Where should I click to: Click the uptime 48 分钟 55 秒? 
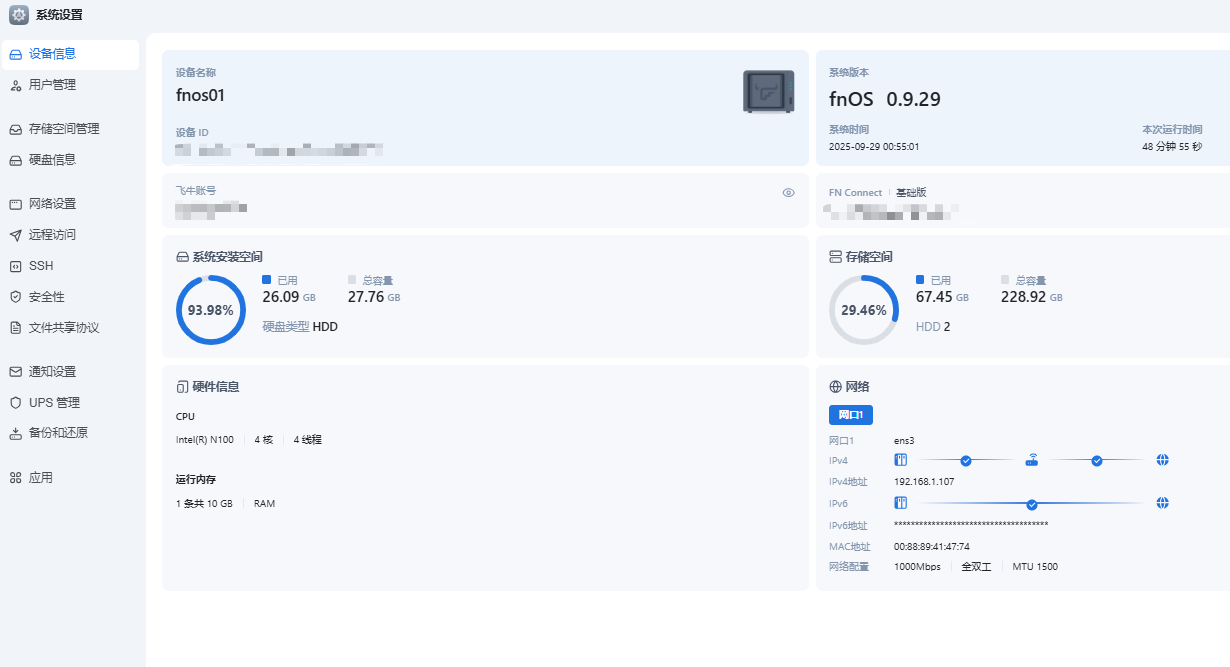pyautogui.click(x=1172, y=146)
